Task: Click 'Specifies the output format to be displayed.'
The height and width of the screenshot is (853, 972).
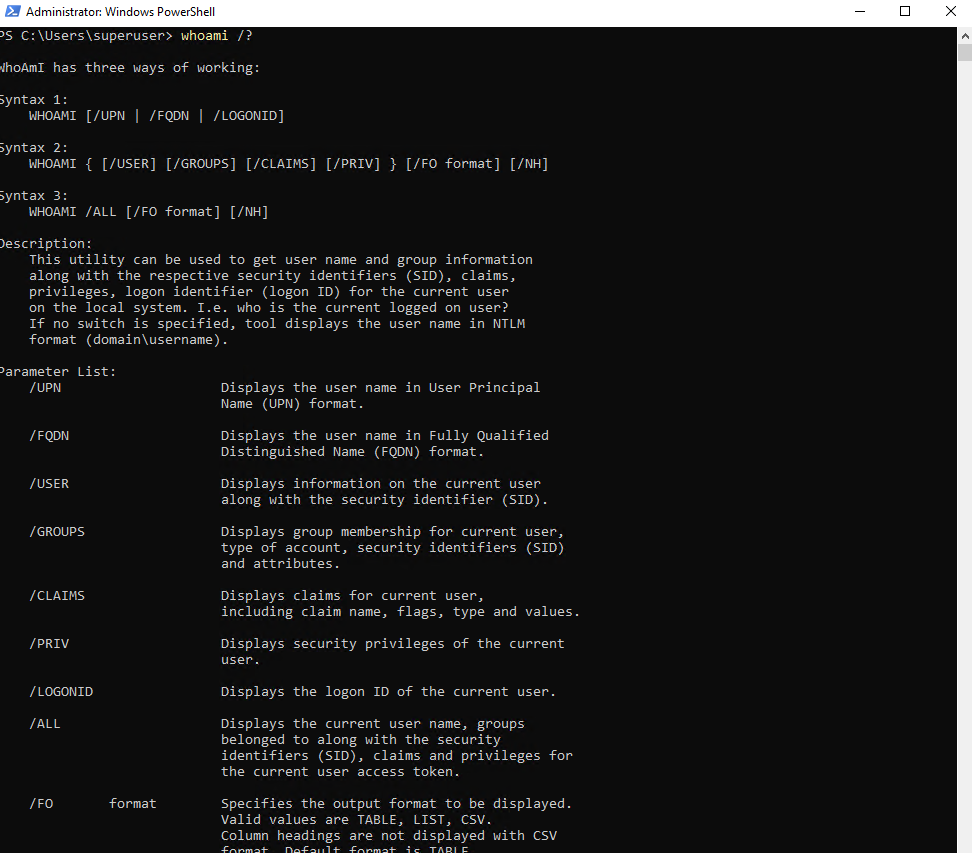Action: coord(396,804)
